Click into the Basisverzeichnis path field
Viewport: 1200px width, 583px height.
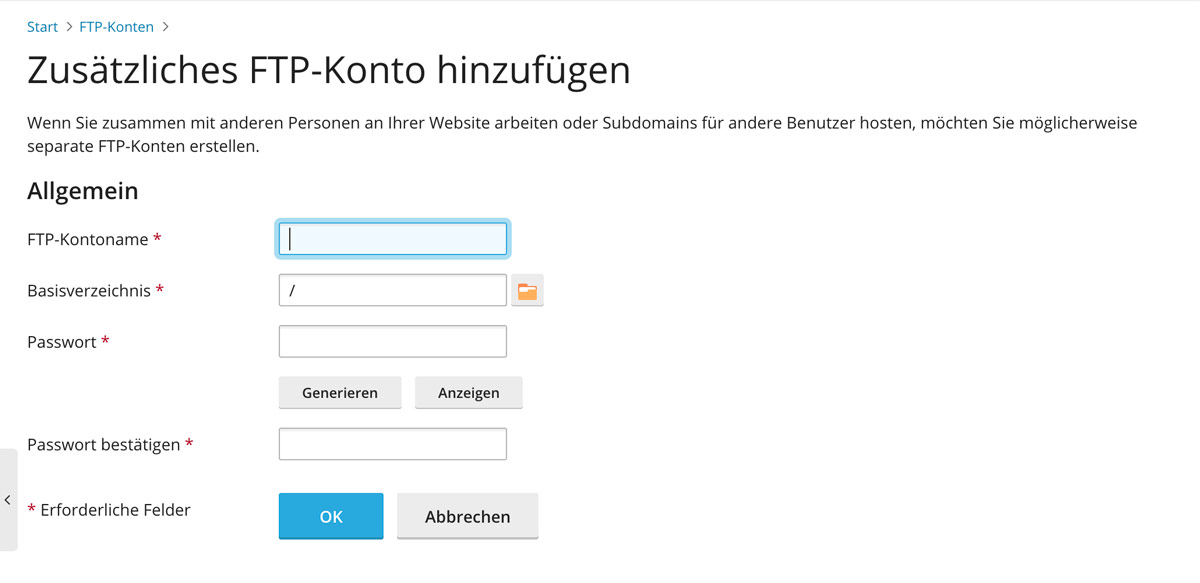(x=392, y=291)
